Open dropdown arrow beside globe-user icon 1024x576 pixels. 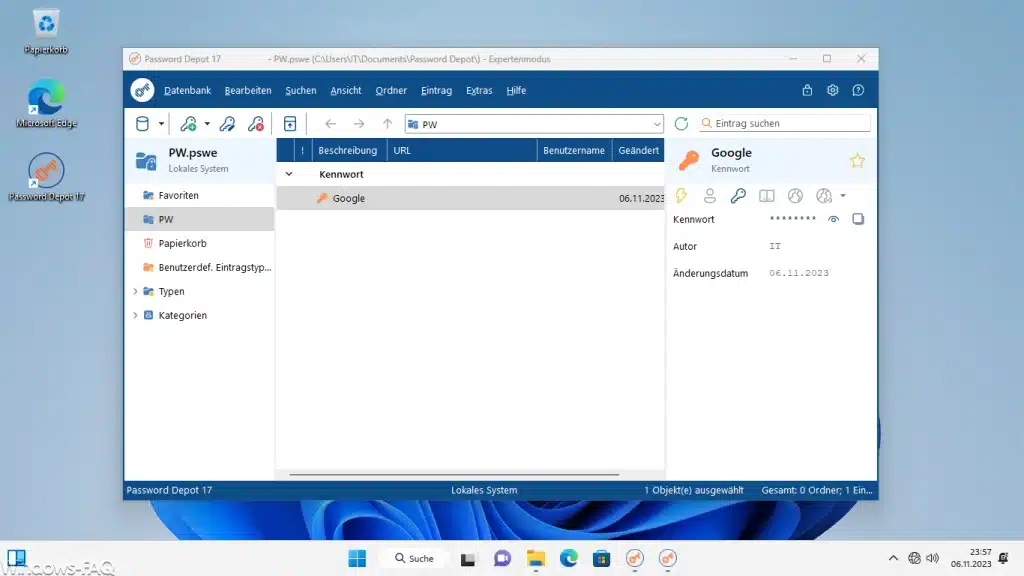(x=843, y=195)
